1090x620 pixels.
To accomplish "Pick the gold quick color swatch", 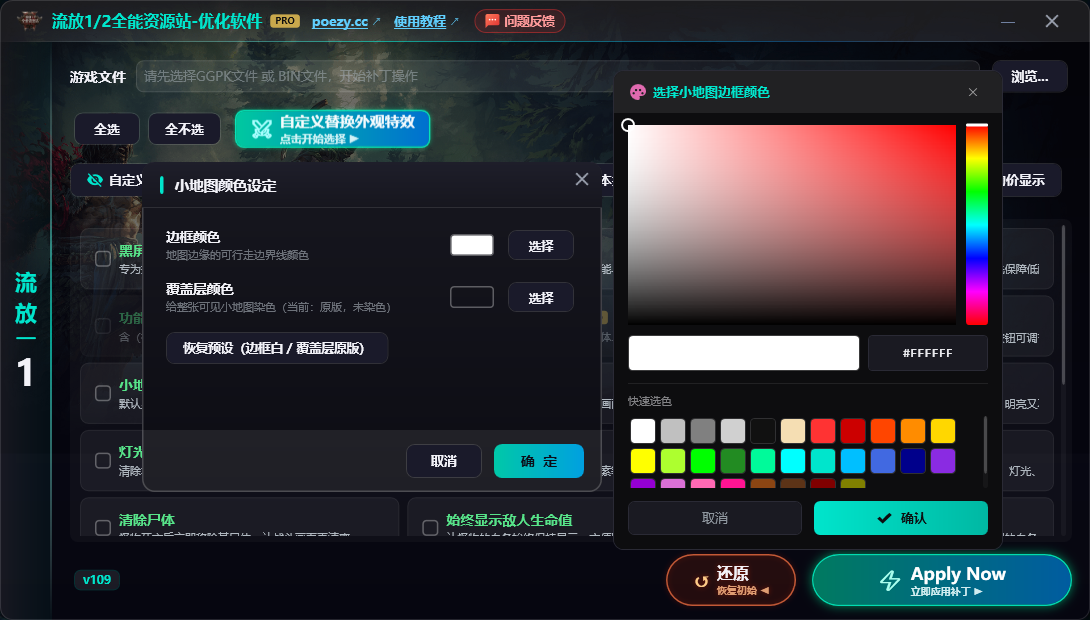I will point(943,431).
